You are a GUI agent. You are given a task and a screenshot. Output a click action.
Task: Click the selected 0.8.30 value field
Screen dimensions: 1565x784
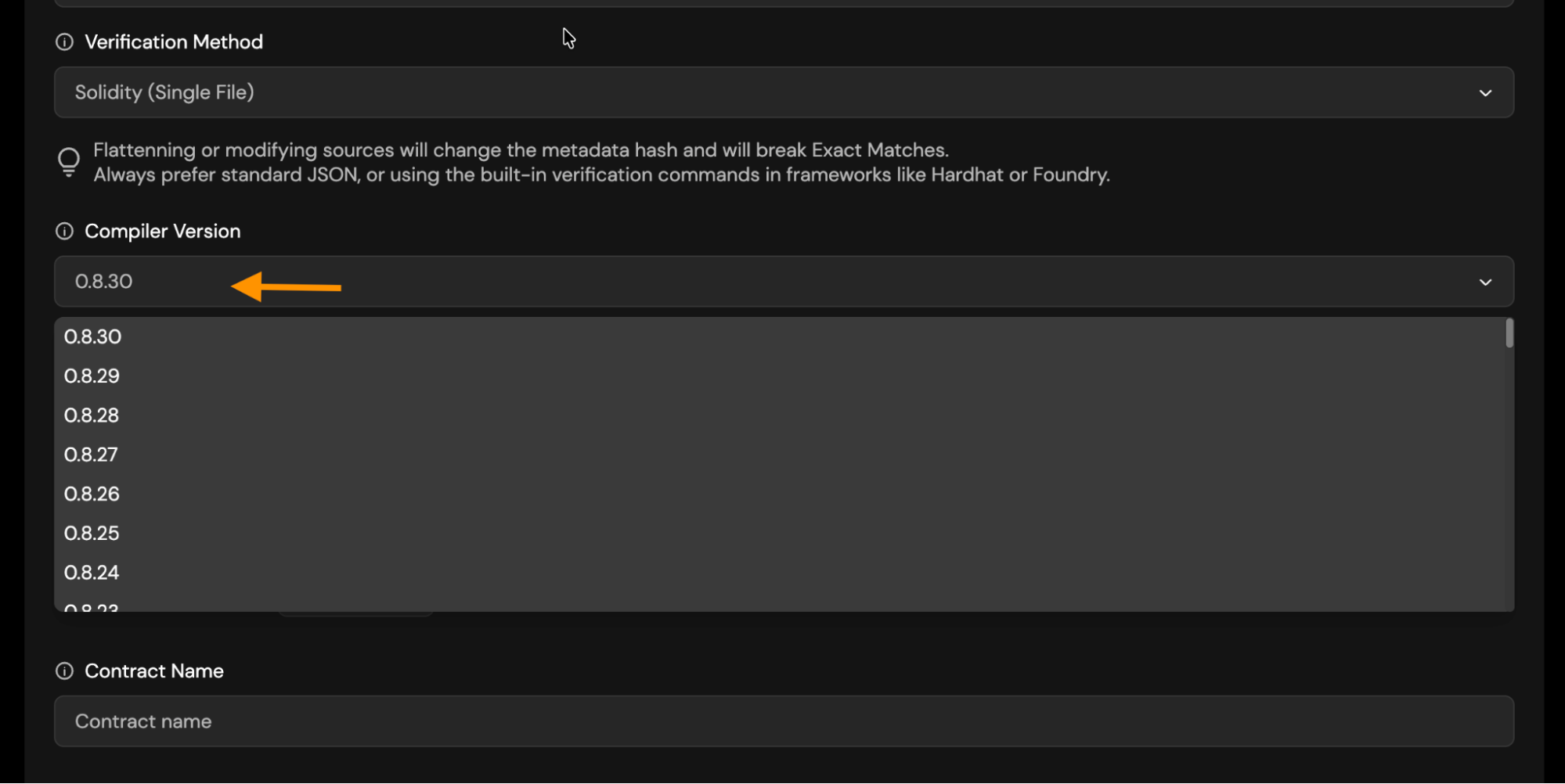click(x=104, y=282)
